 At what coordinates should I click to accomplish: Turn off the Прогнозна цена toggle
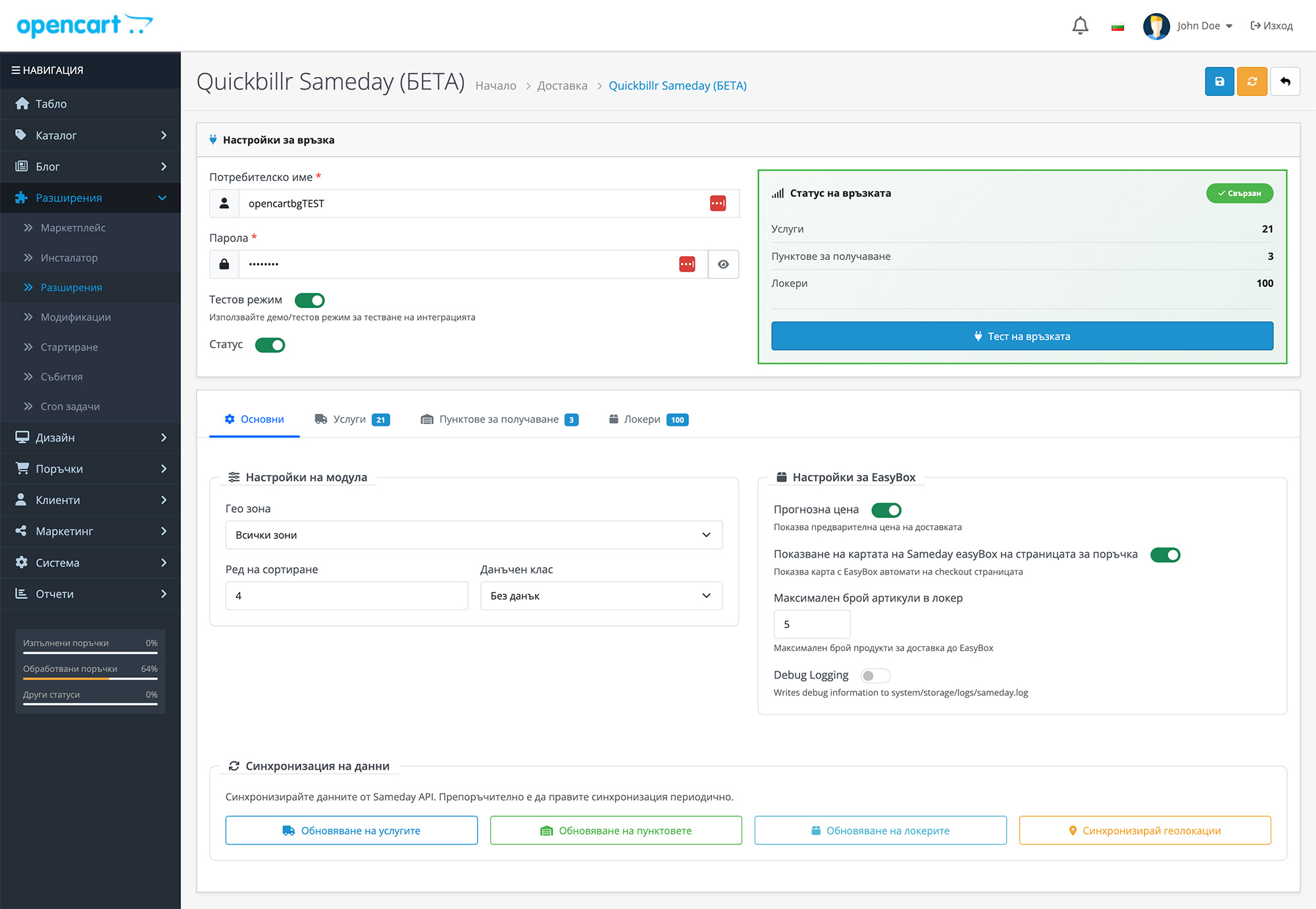point(886,510)
